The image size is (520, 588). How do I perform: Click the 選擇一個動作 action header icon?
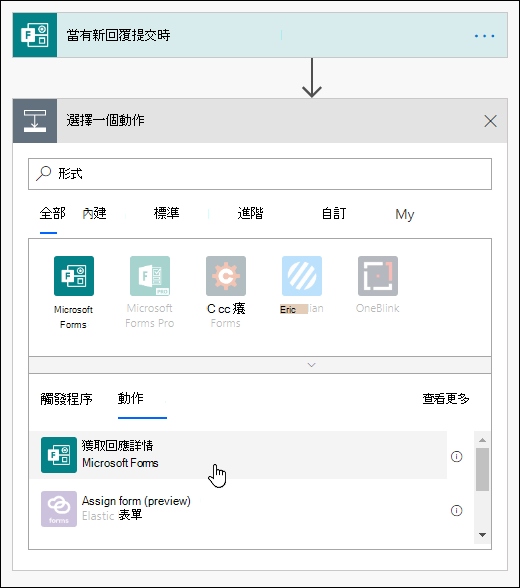[x=35, y=121]
